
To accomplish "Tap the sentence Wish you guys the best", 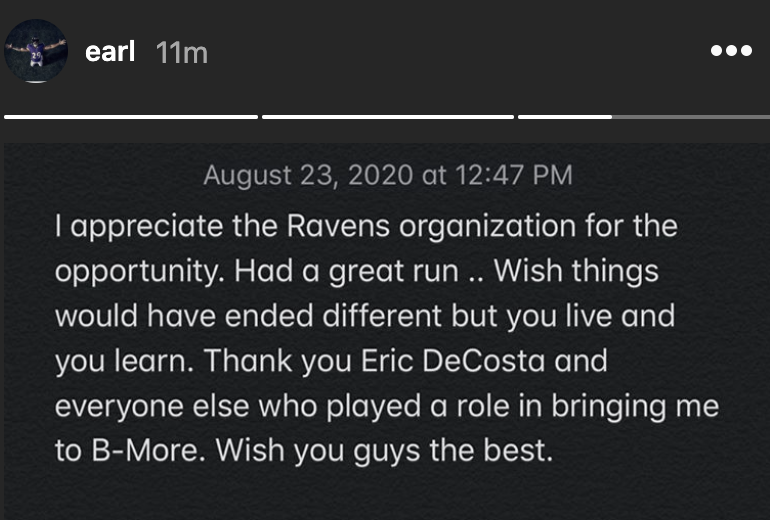I will 386,451.
